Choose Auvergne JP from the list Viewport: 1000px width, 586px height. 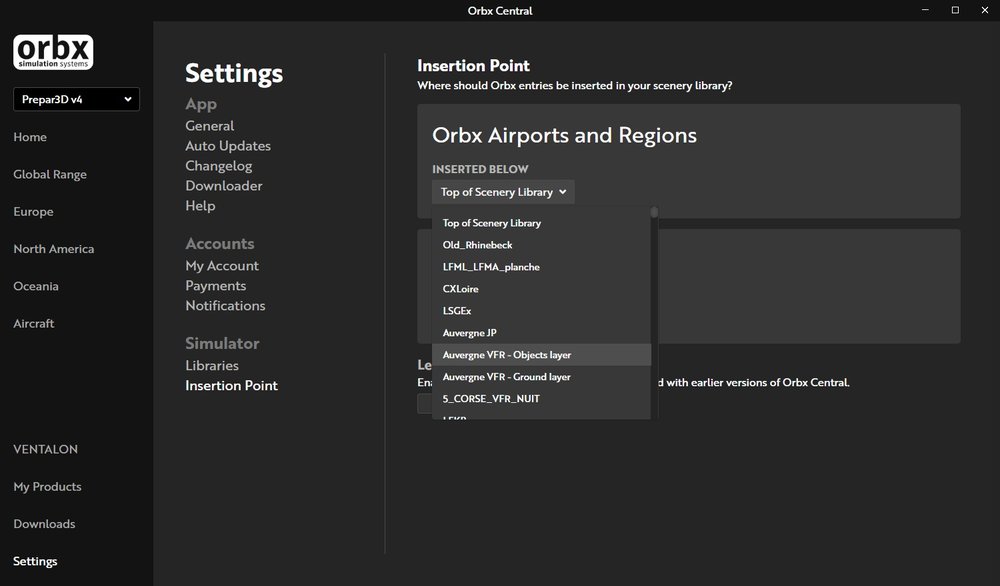click(541, 333)
